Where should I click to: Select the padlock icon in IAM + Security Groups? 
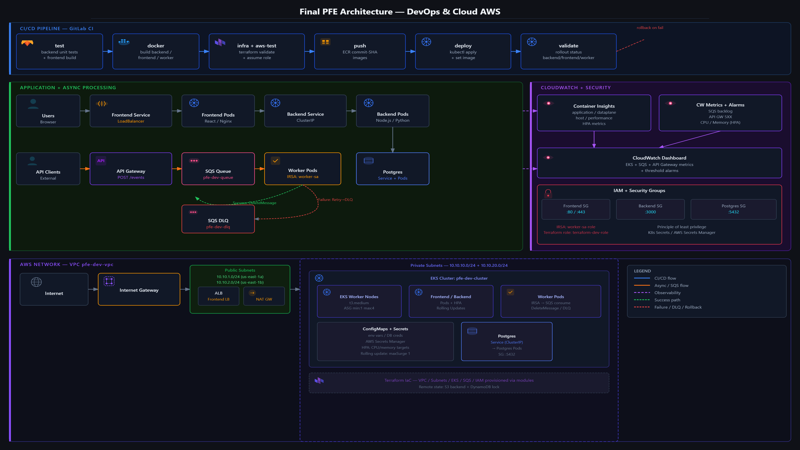click(x=548, y=193)
